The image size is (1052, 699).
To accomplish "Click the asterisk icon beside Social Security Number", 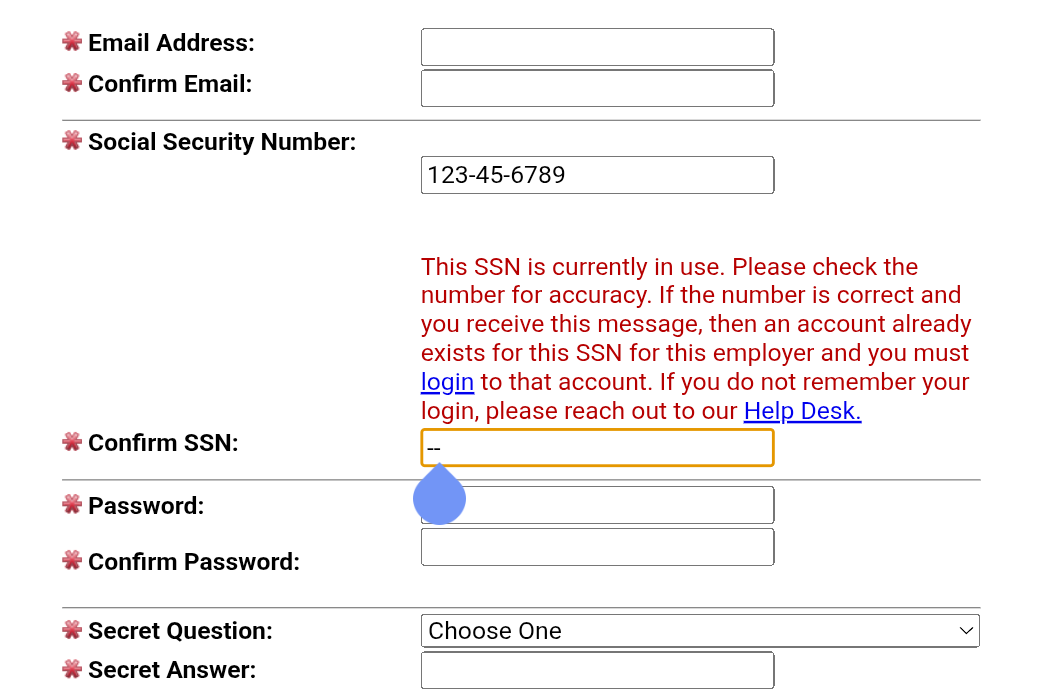I will 72,141.
